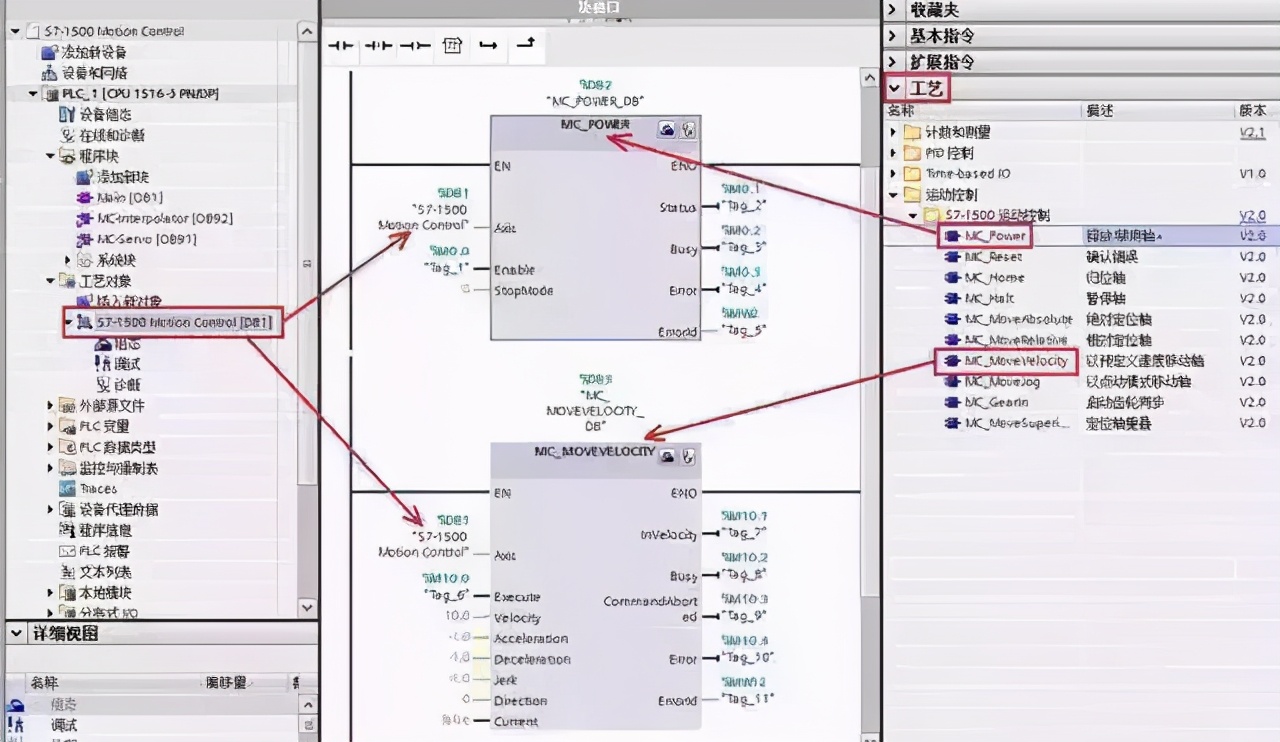
Task: Click the V2.1 version link
Action: point(1252,132)
